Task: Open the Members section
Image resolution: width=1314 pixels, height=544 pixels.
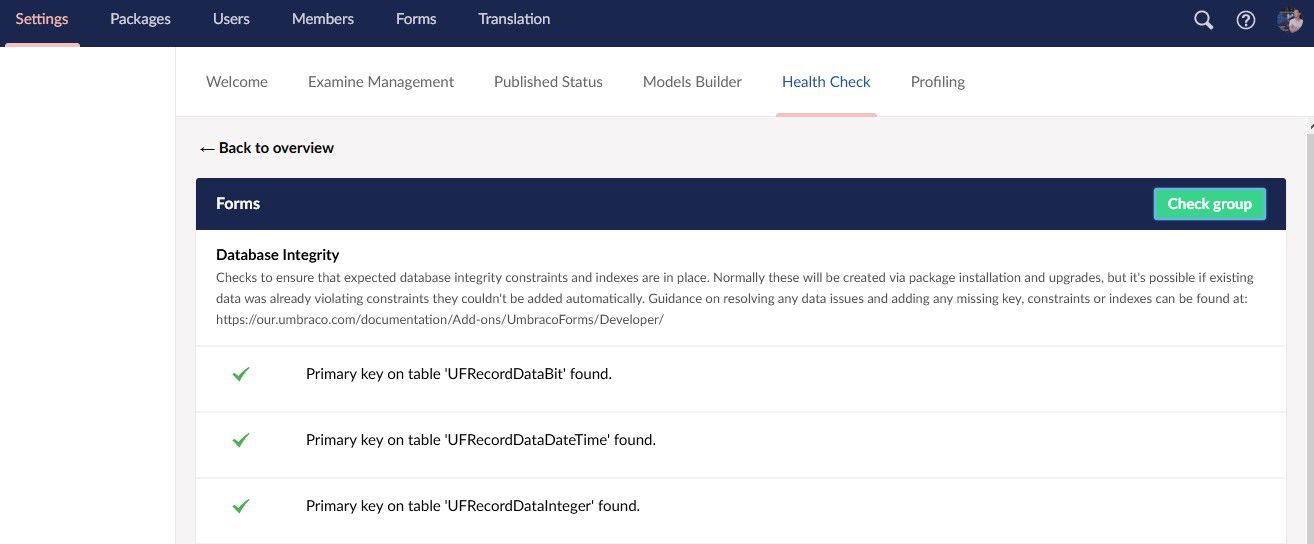Action: tap(323, 19)
